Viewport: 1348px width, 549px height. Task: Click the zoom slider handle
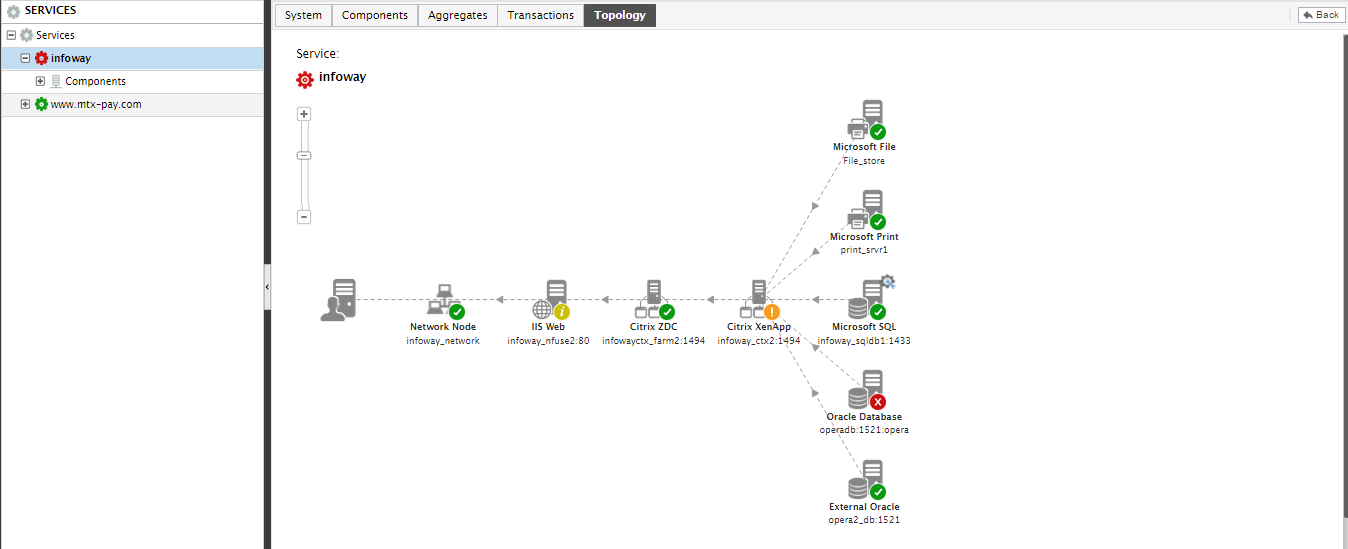click(304, 155)
